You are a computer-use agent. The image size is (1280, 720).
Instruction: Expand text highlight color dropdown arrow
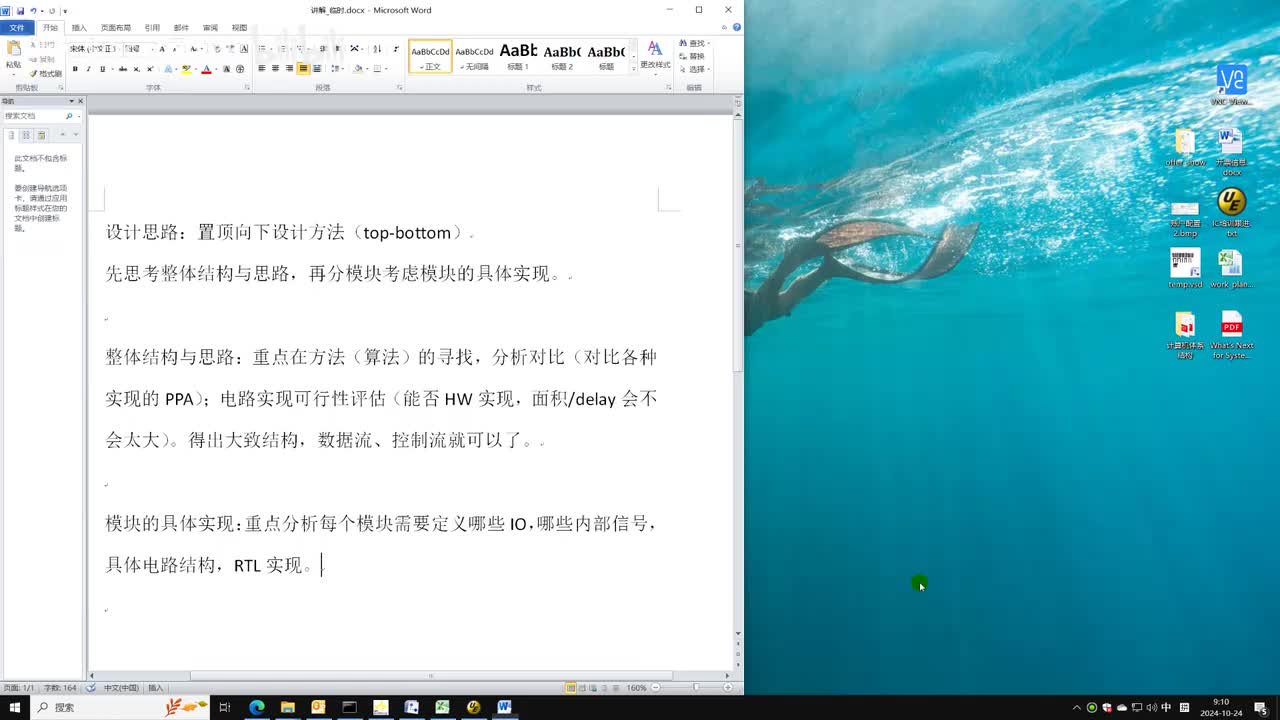(x=196, y=69)
